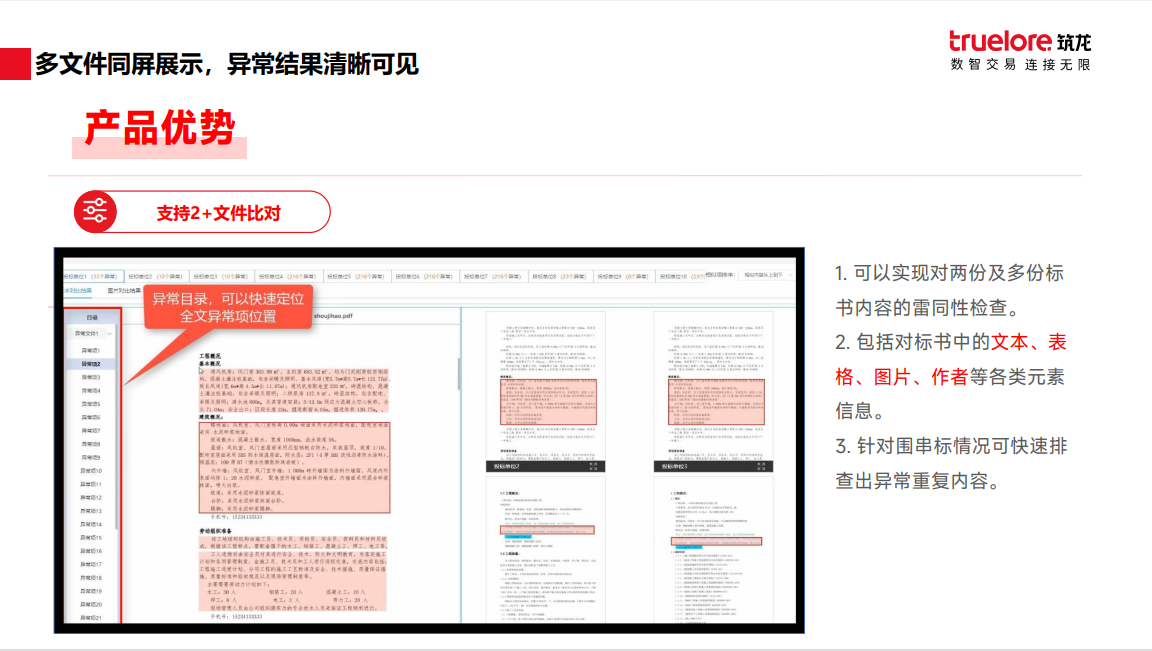Select 异常项1 in the directory
1152x651 pixels.
91,350
